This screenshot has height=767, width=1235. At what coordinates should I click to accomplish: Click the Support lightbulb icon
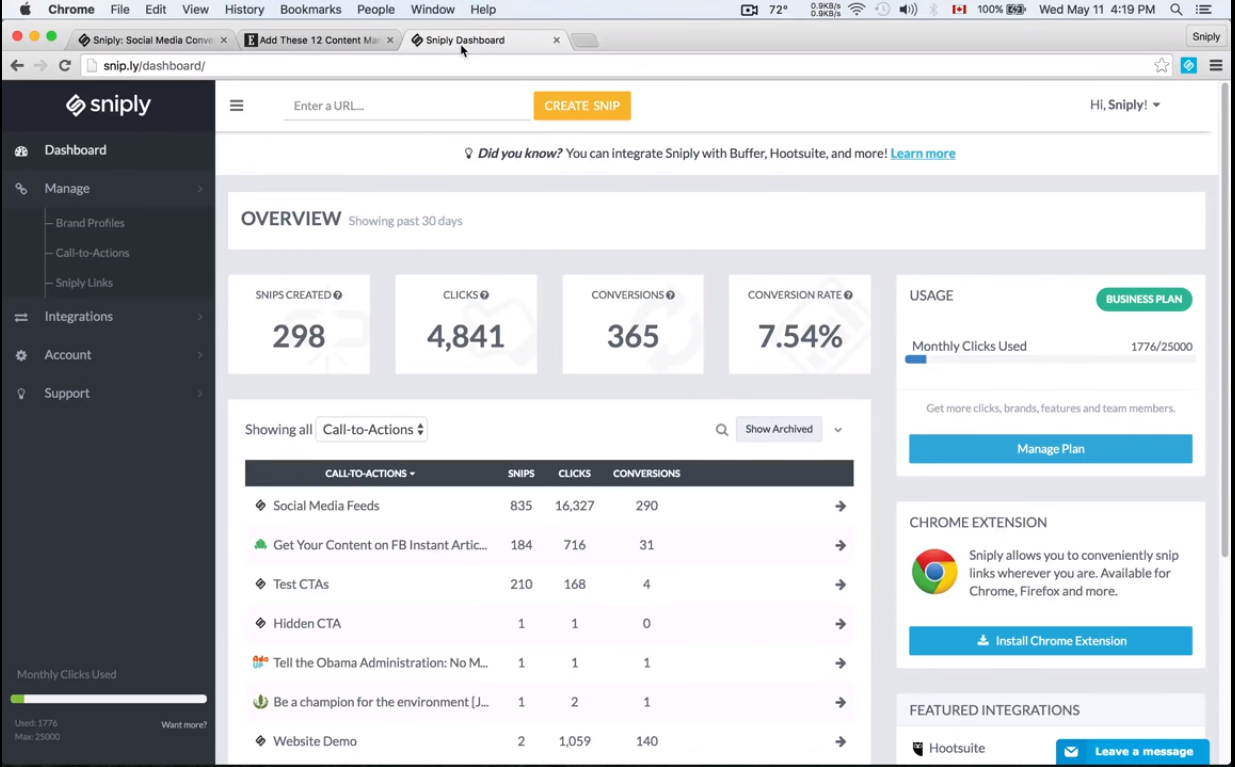click(x=22, y=393)
